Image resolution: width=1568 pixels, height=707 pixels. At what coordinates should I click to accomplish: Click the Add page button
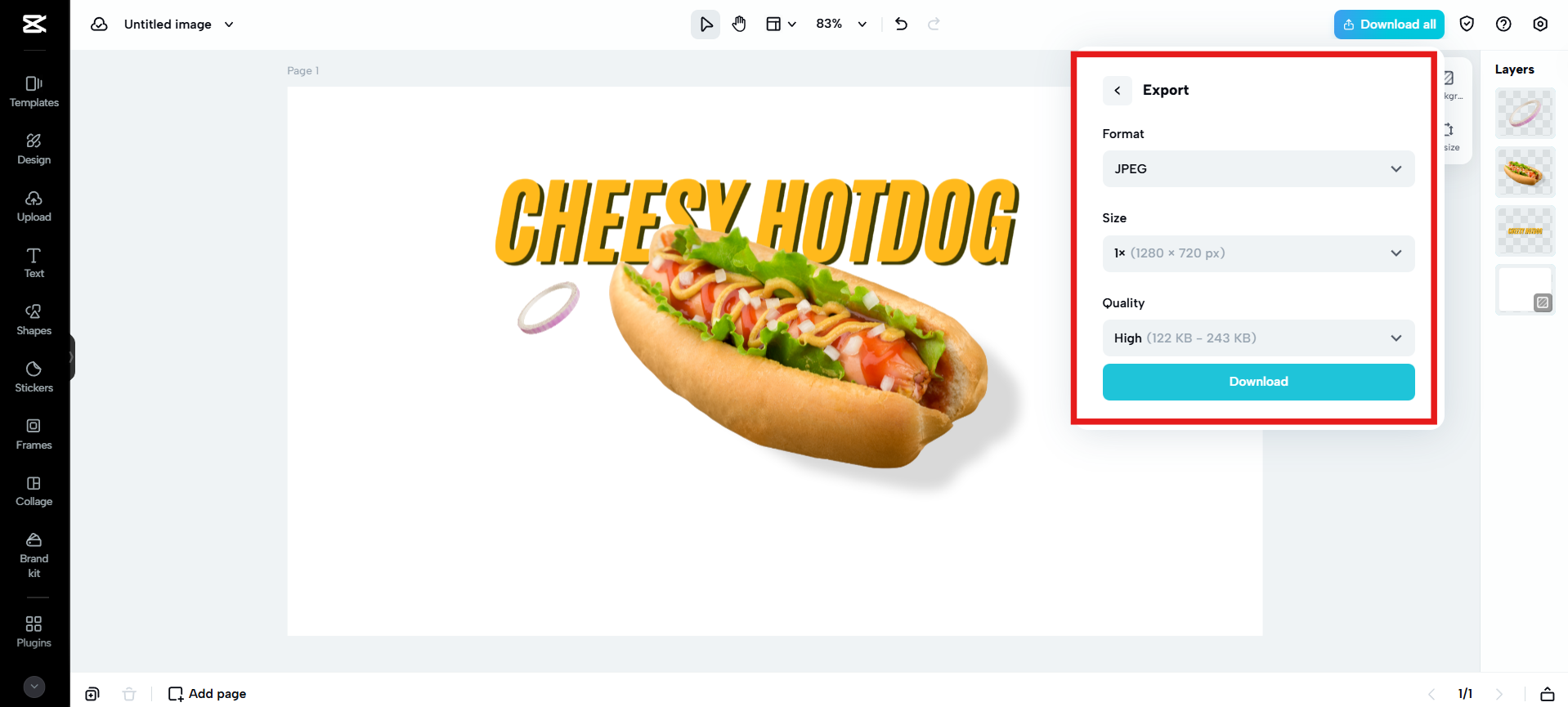click(x=207, y=694)
